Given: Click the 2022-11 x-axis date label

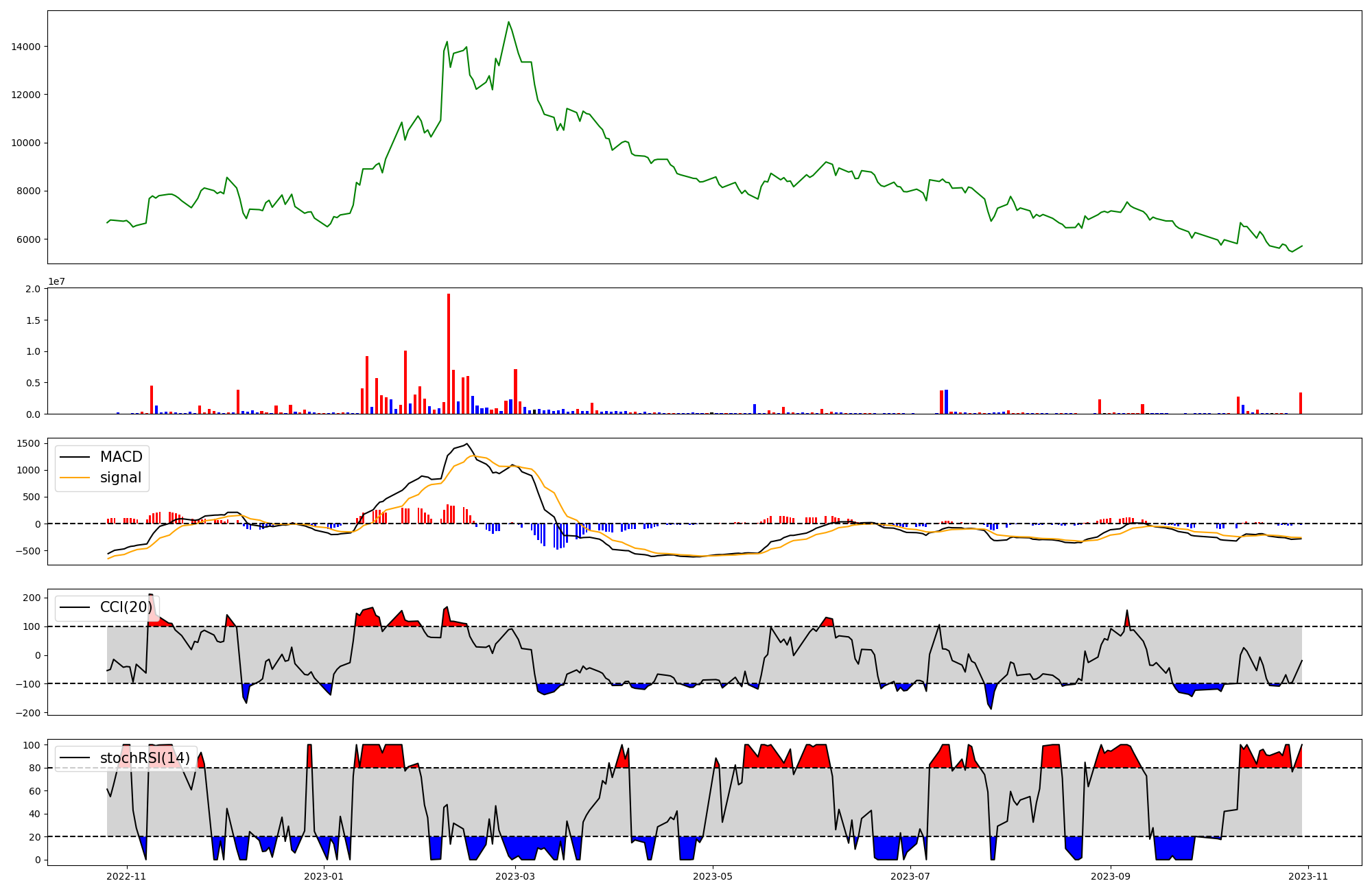Looking at the screenshot, I should click(127, 876).
